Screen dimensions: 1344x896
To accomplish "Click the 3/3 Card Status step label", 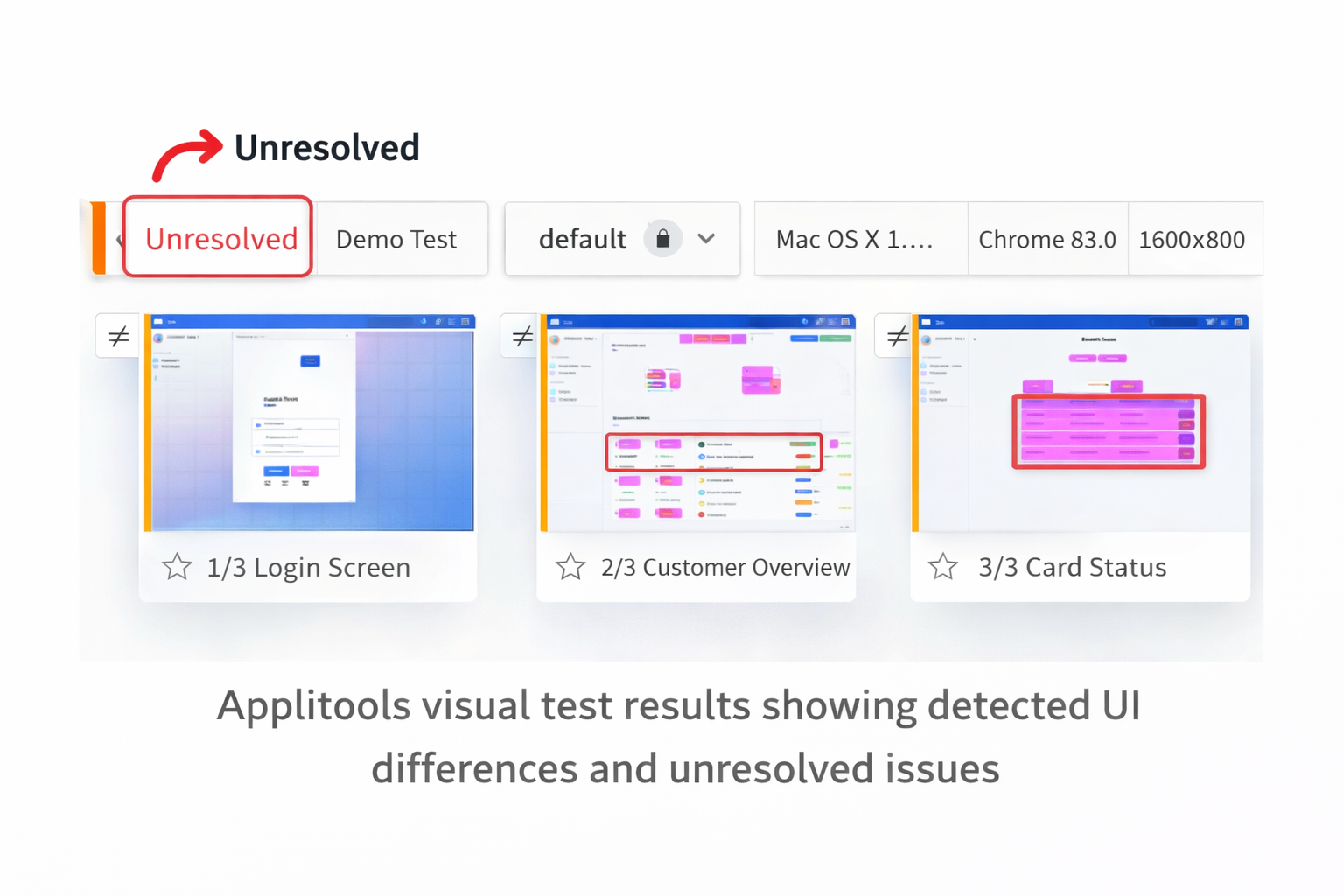I will 1073,567.
